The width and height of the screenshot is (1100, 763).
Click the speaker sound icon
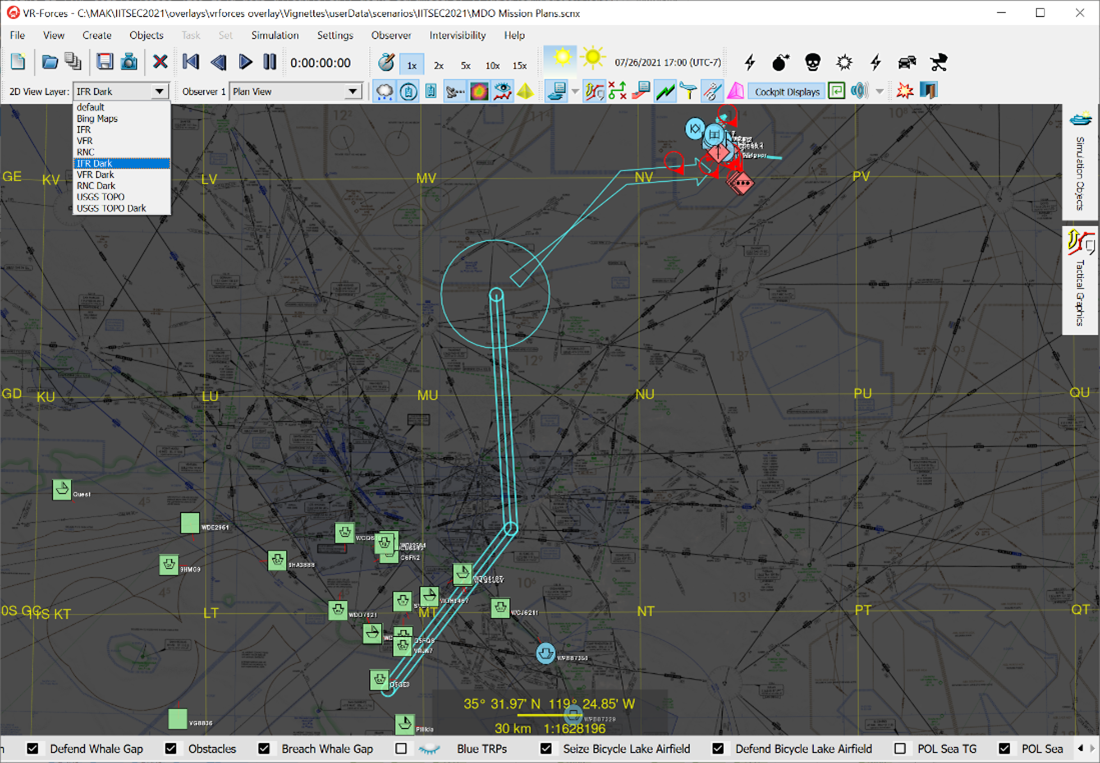[x=859, y=92]
